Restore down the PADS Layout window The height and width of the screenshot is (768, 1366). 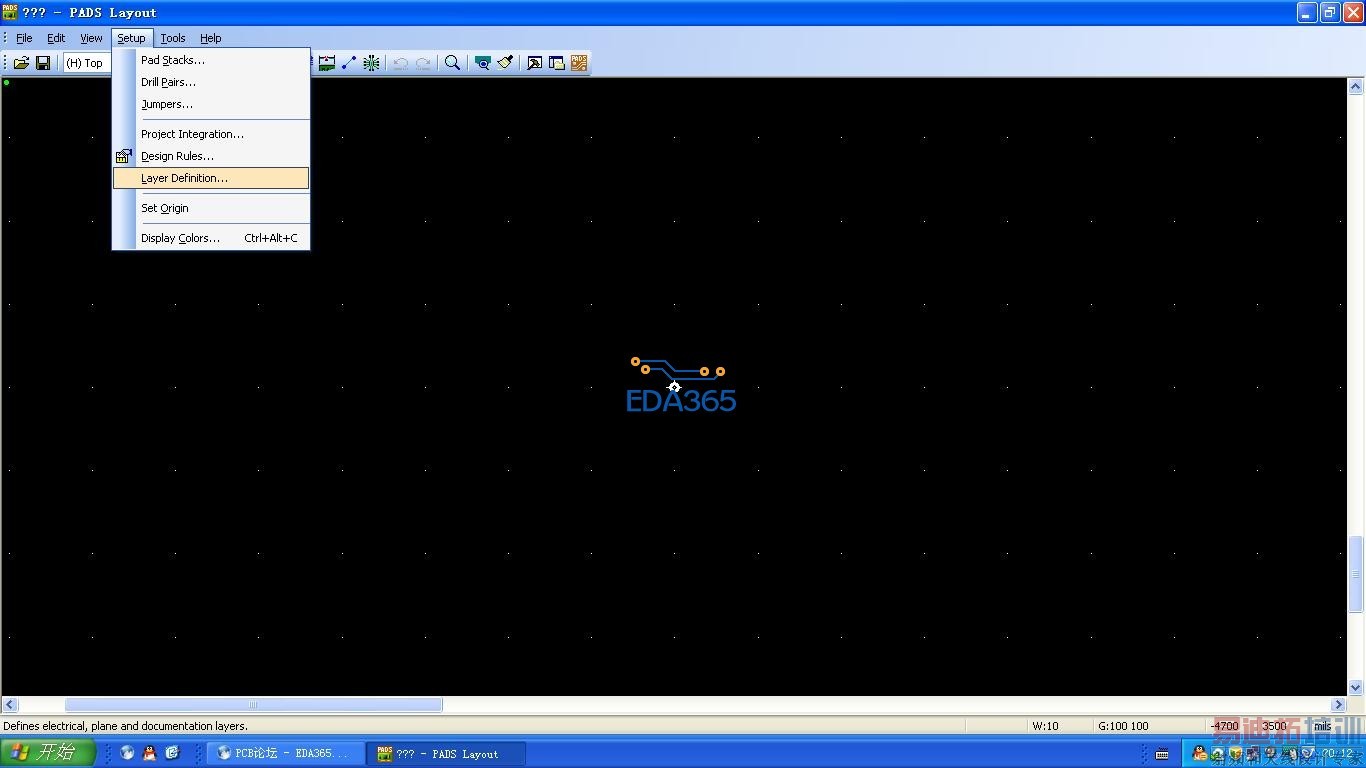(x=1330, y=12)
